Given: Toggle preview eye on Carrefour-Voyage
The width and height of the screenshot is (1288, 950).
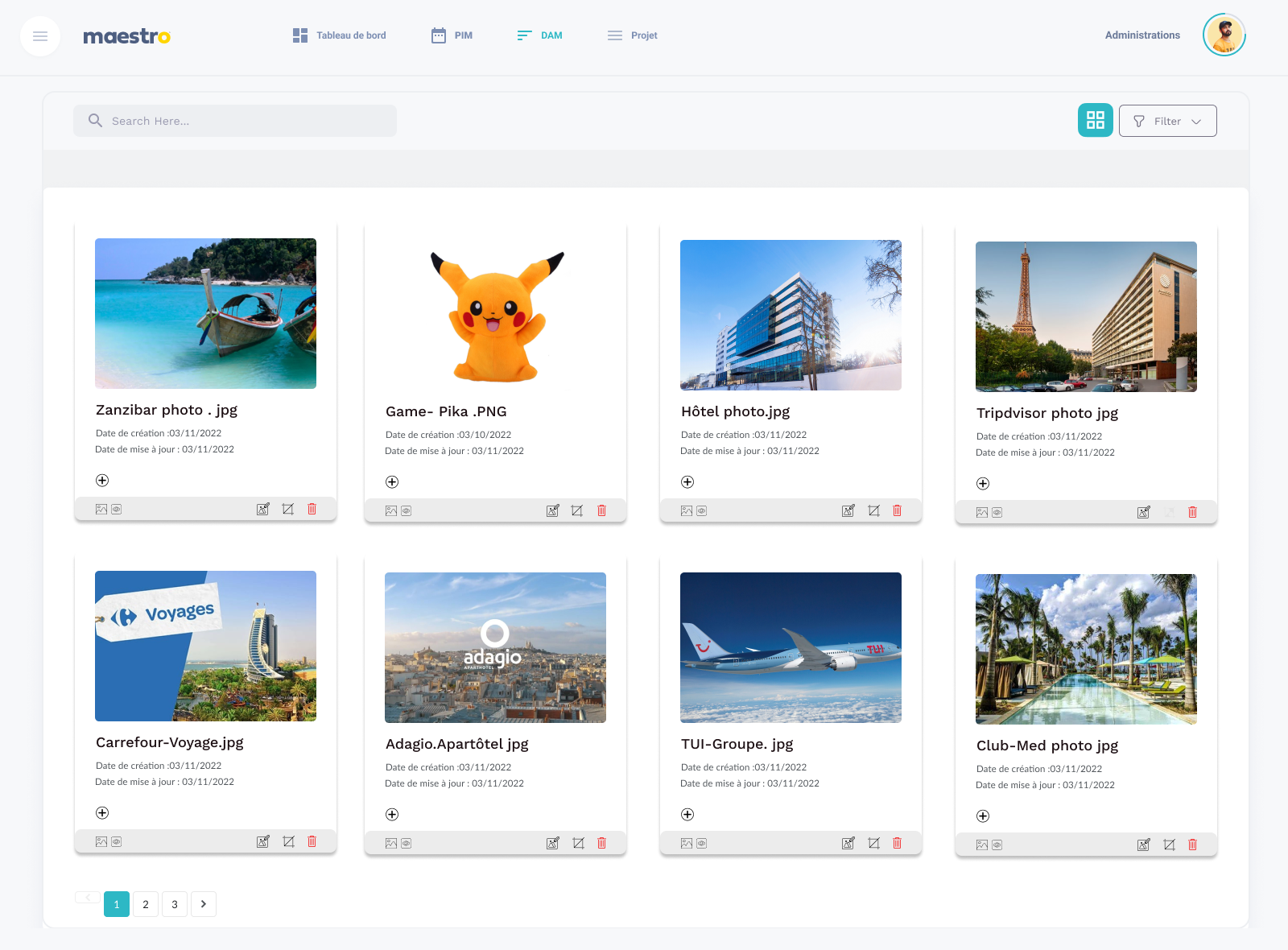Looking at the screenshot, I should click(x=116, y=841).
